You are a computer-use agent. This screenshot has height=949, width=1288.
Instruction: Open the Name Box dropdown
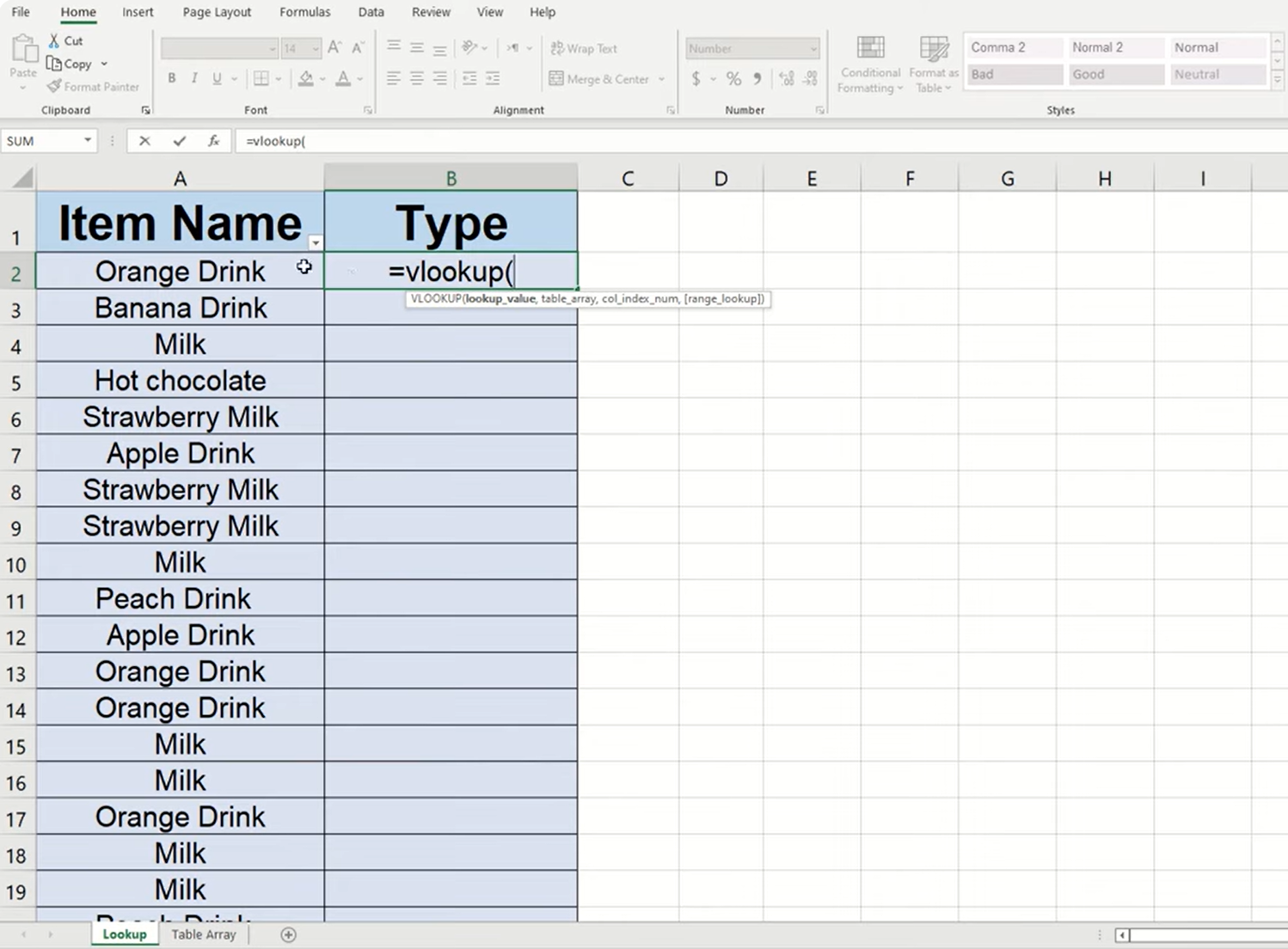(x=88, y=141)
